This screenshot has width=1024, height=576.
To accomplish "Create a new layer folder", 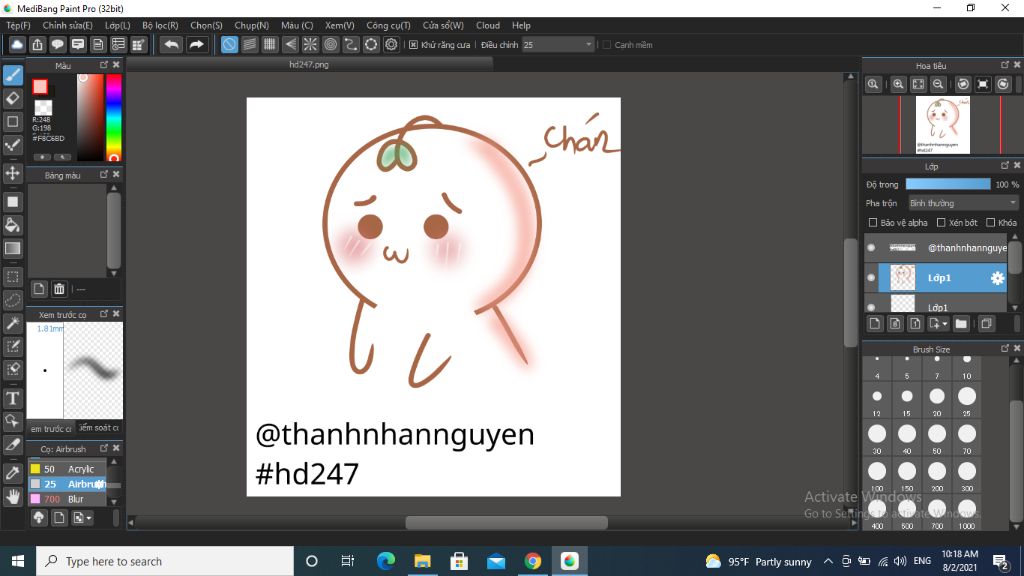I will point(961,323).
